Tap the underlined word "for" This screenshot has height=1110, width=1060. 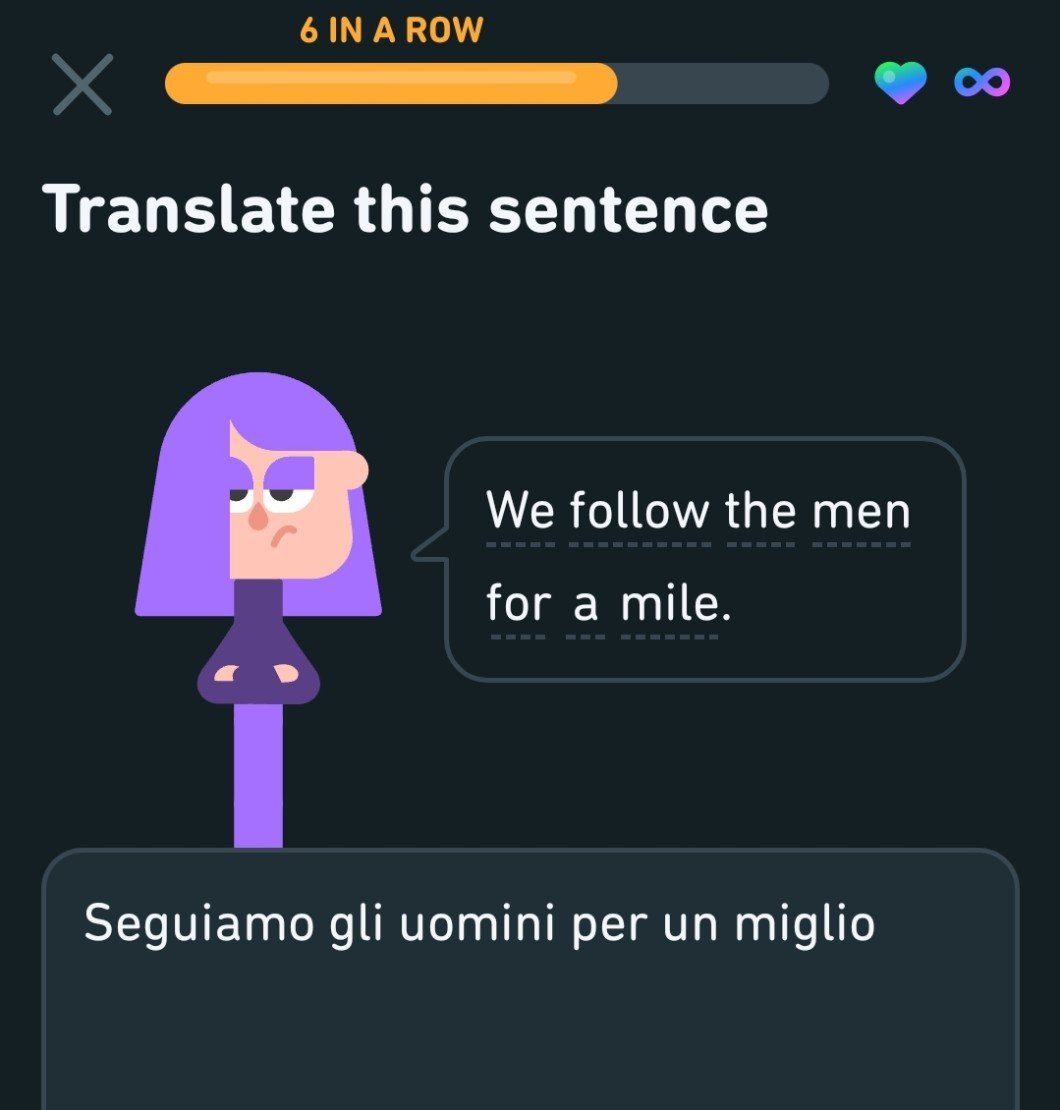[517, 604]
